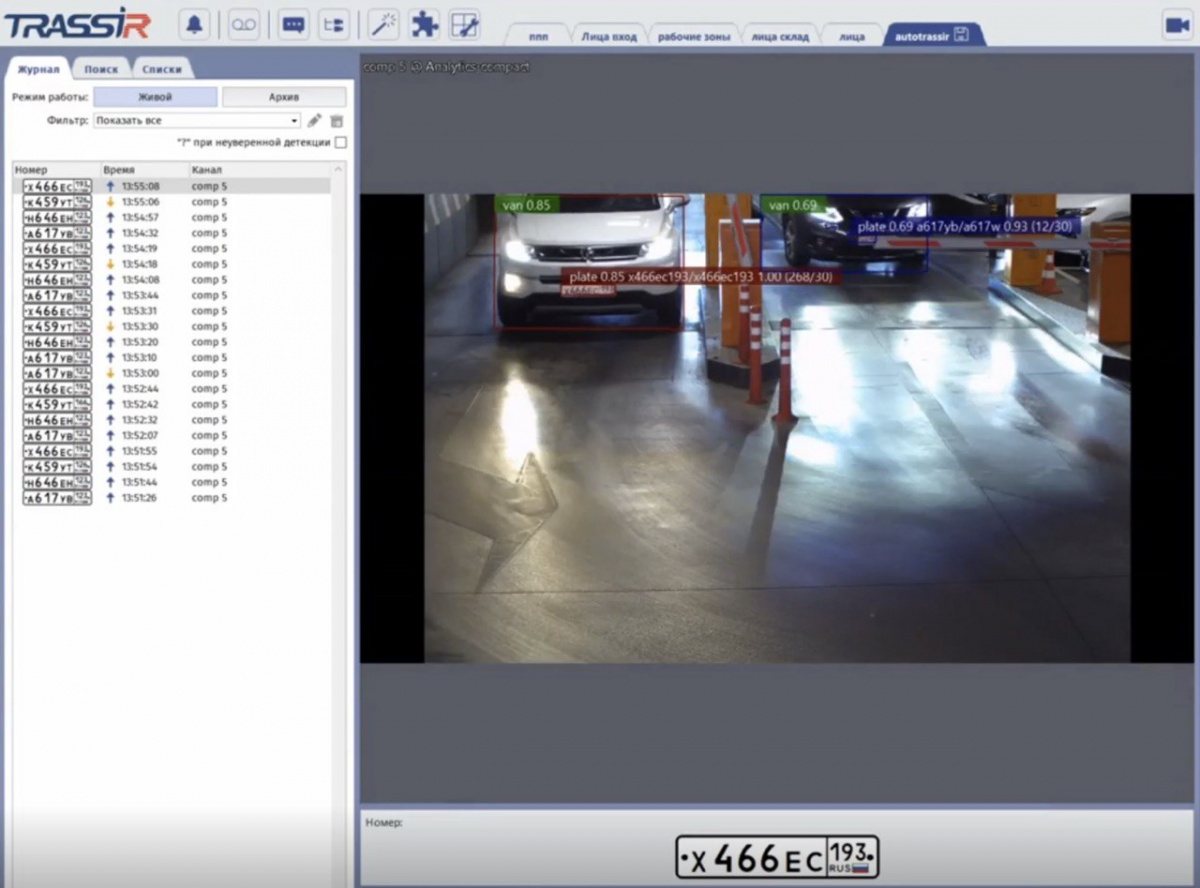The height and width of the screenshot is (888, 1200).
Task: Click the device tree structure icon
Action: click(333, 25)
